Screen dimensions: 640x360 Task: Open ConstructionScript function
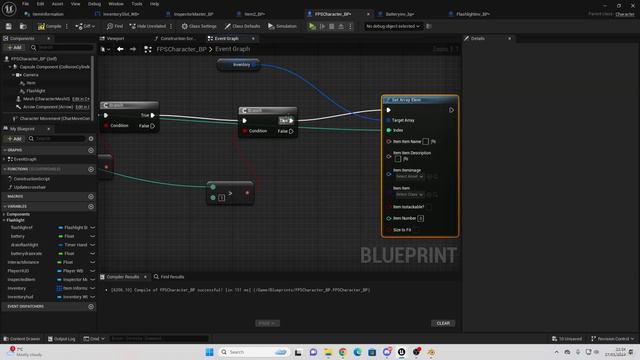(x=31, y=179)
